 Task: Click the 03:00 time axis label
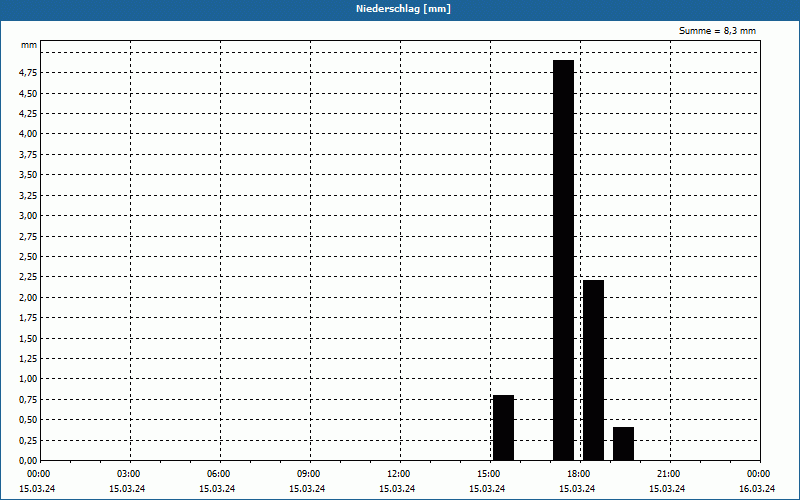tap(129, 474)
